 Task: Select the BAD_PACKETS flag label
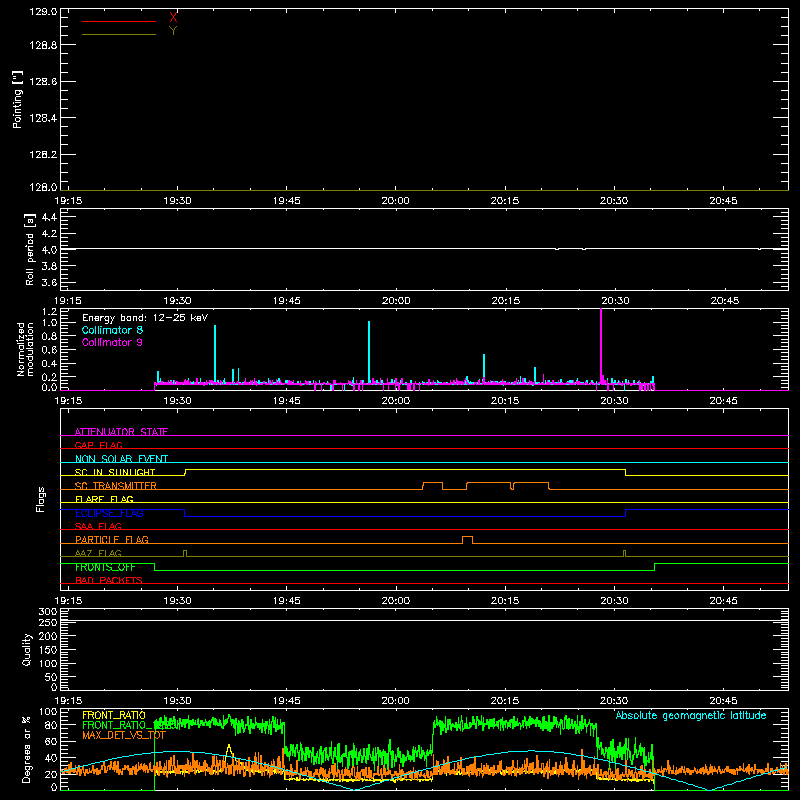tap(109, 580)
